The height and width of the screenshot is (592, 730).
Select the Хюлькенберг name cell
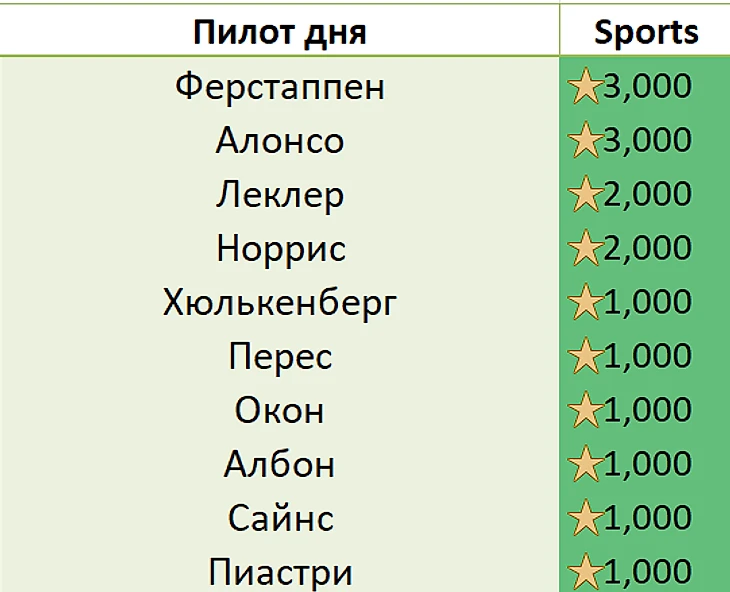click(280, 303)
